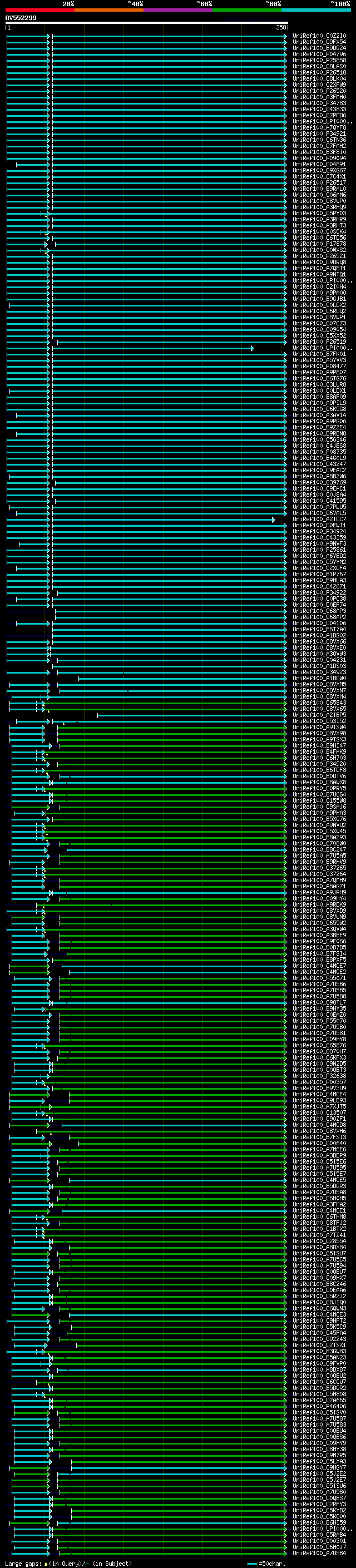Open entry UniRef100_A1BQW0

[x=319, y=678]
